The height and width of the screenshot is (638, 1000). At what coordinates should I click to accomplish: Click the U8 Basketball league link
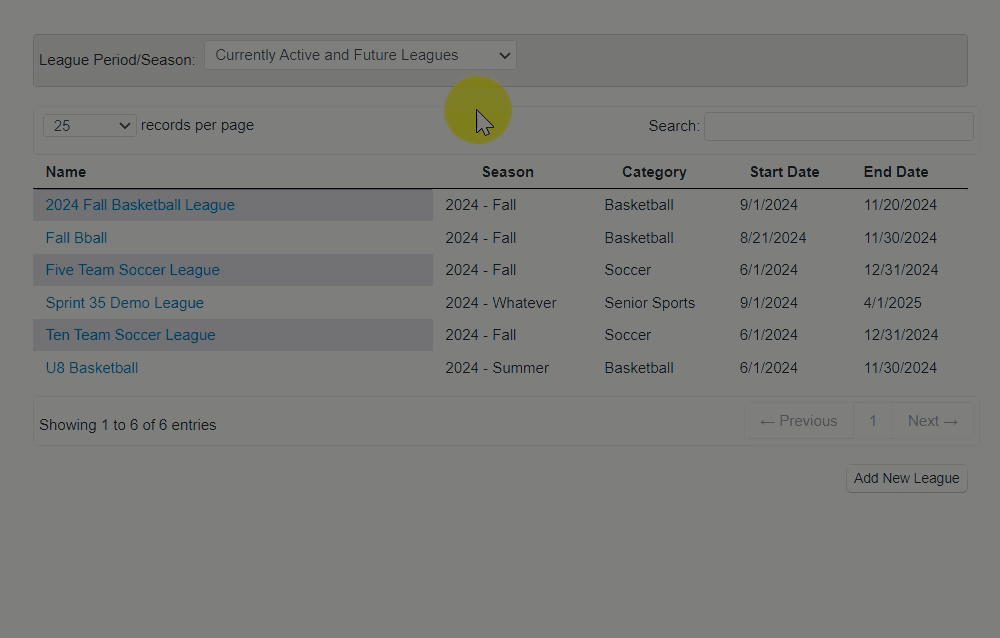pos(92,368)
